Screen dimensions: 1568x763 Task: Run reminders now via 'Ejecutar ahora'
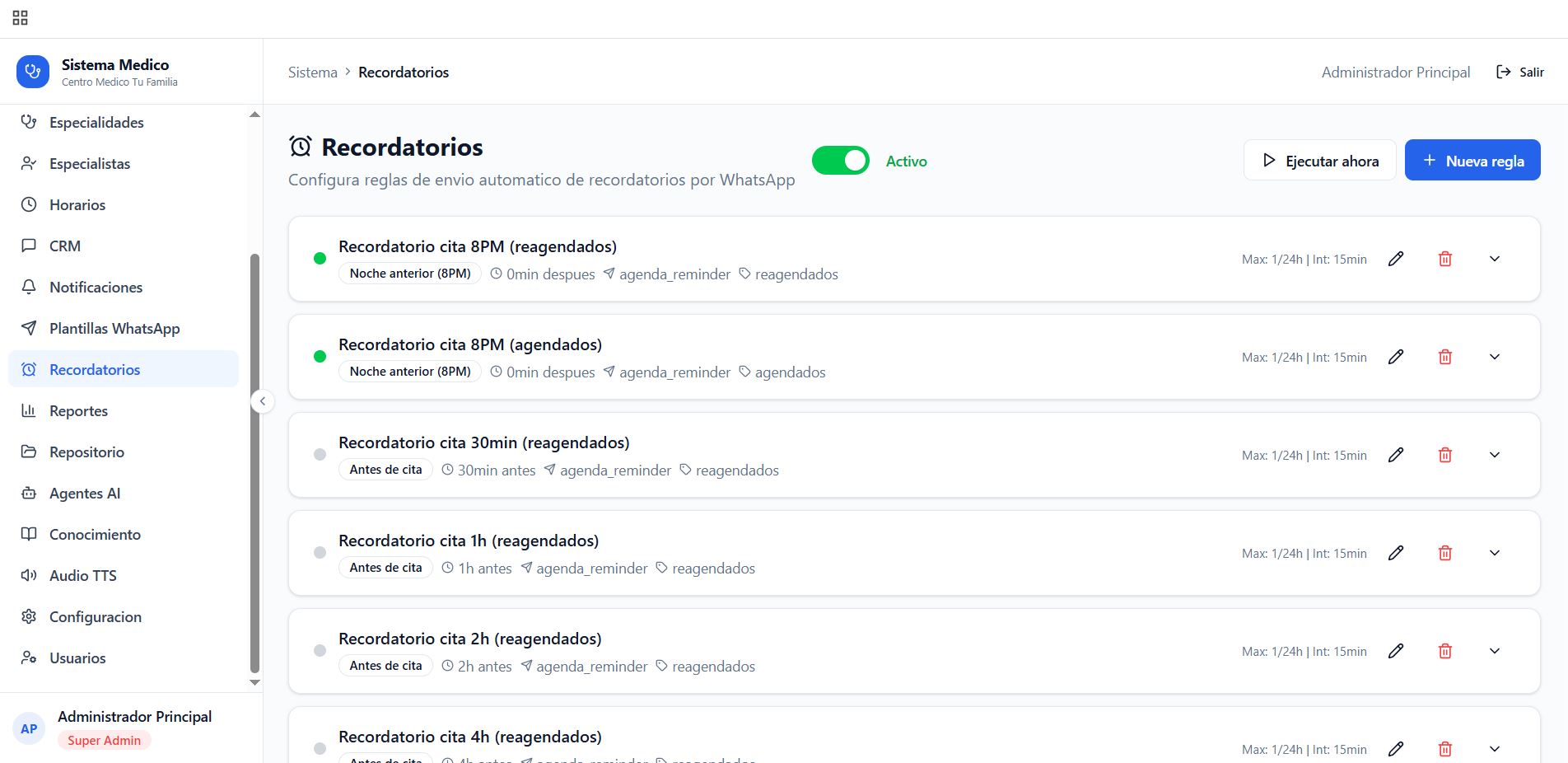[x=1319, y=161]
